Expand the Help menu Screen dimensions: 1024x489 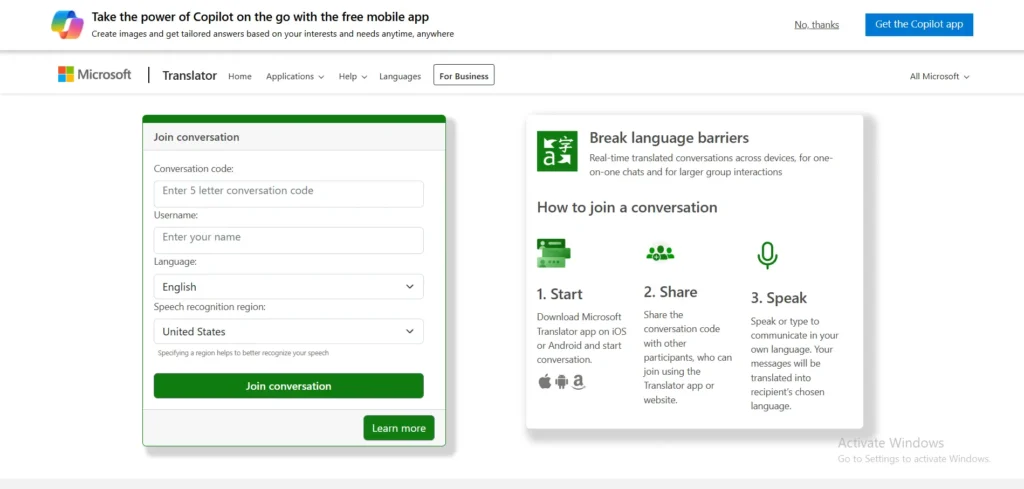pyautogui.click(x=353, y=76)
